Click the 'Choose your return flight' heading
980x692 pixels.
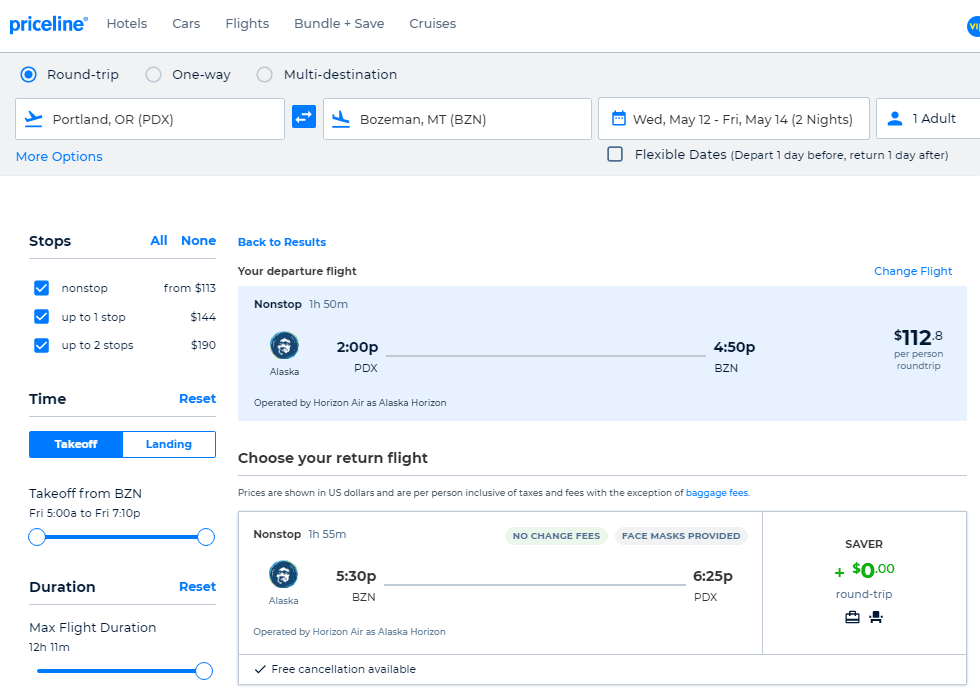(332, 458)
